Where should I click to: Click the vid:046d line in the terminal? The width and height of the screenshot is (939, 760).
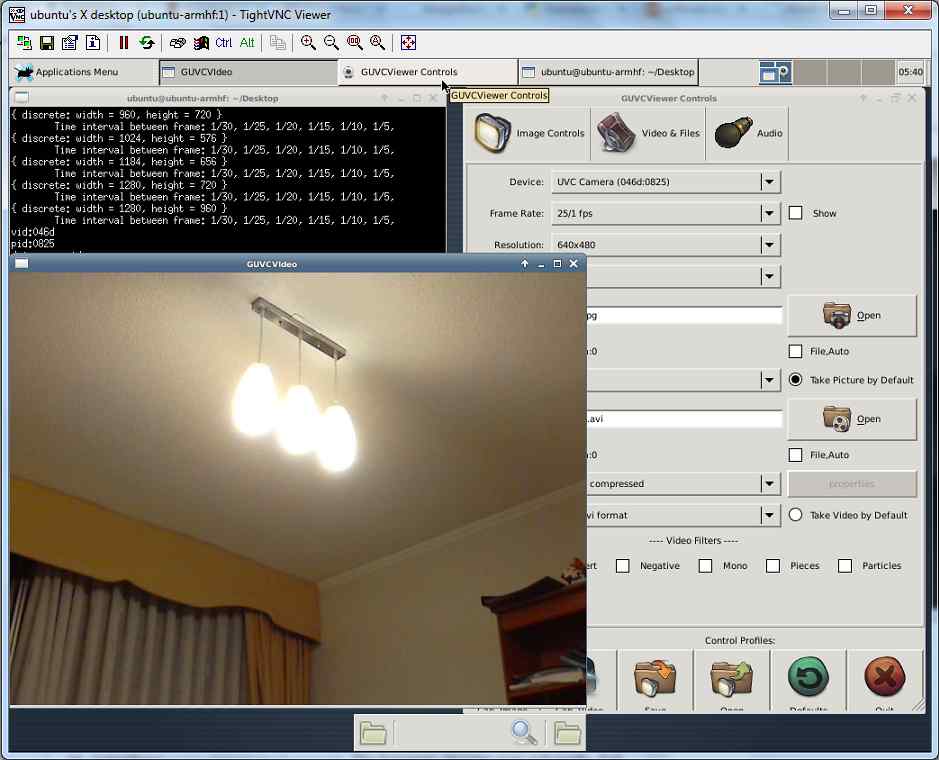[33, 232]
